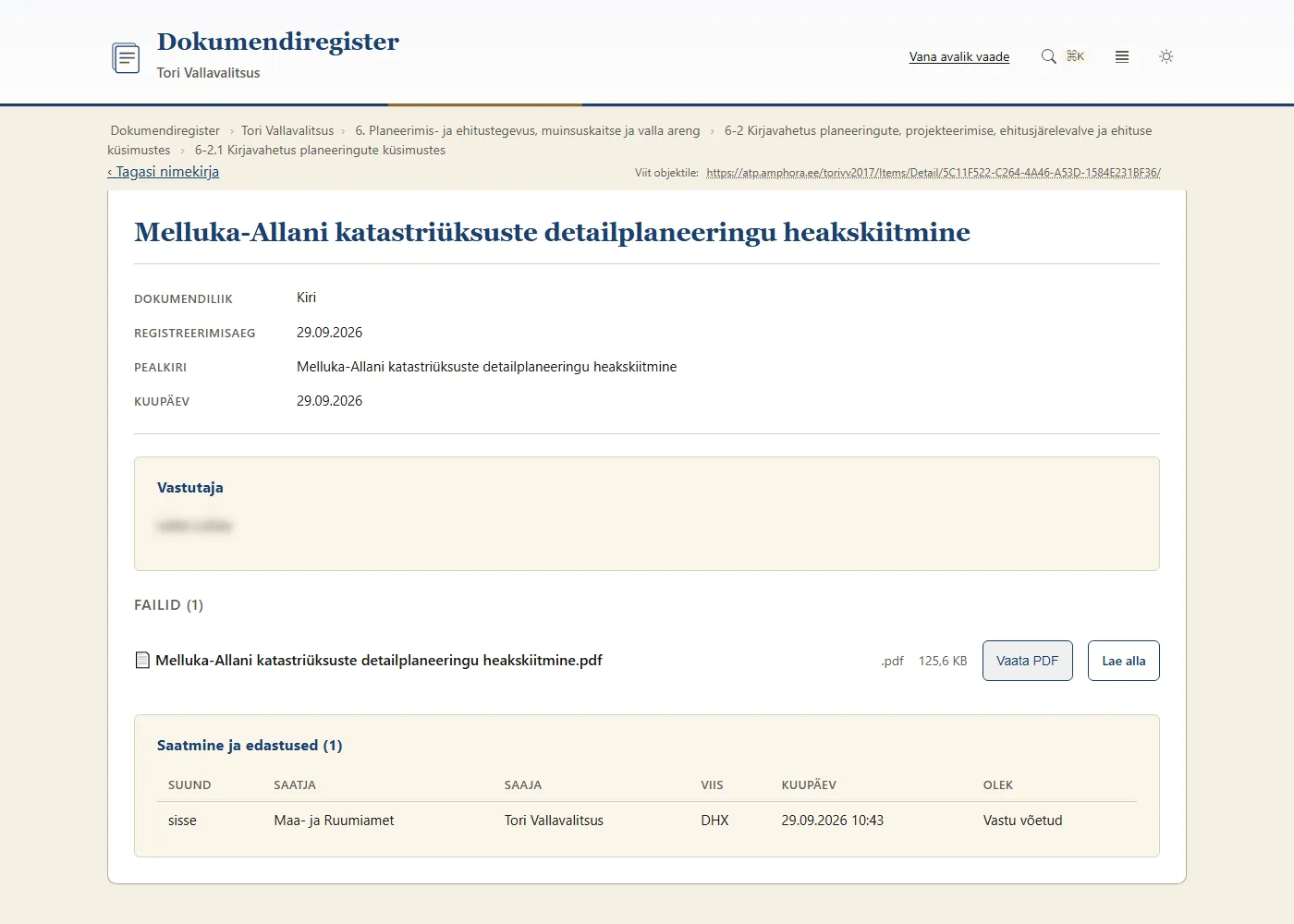Download file with Lae alla button
The height and width of the screenshot is (924, 1294).
1124,661
